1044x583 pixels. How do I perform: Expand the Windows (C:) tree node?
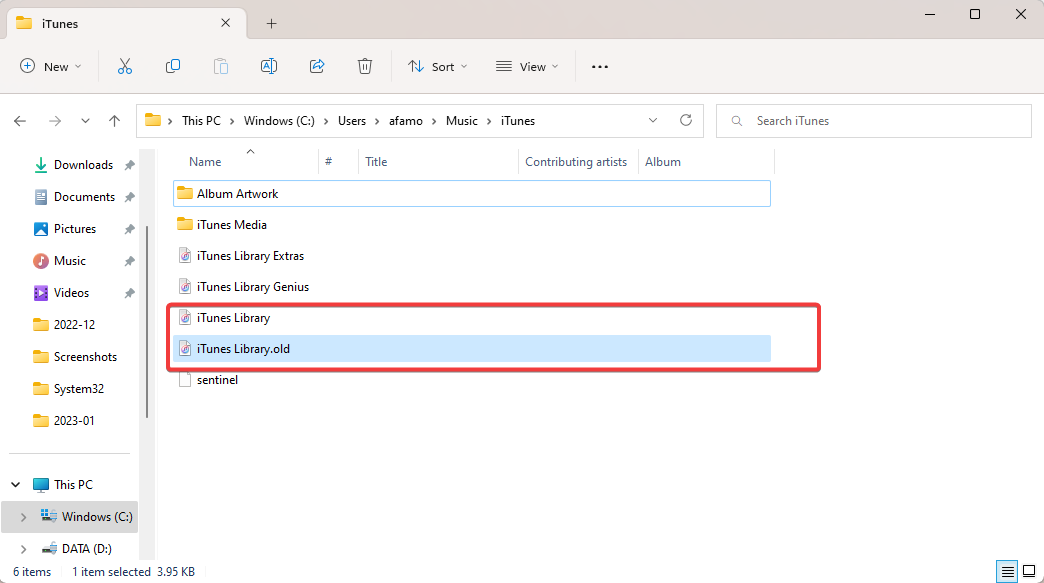(23, 516)
